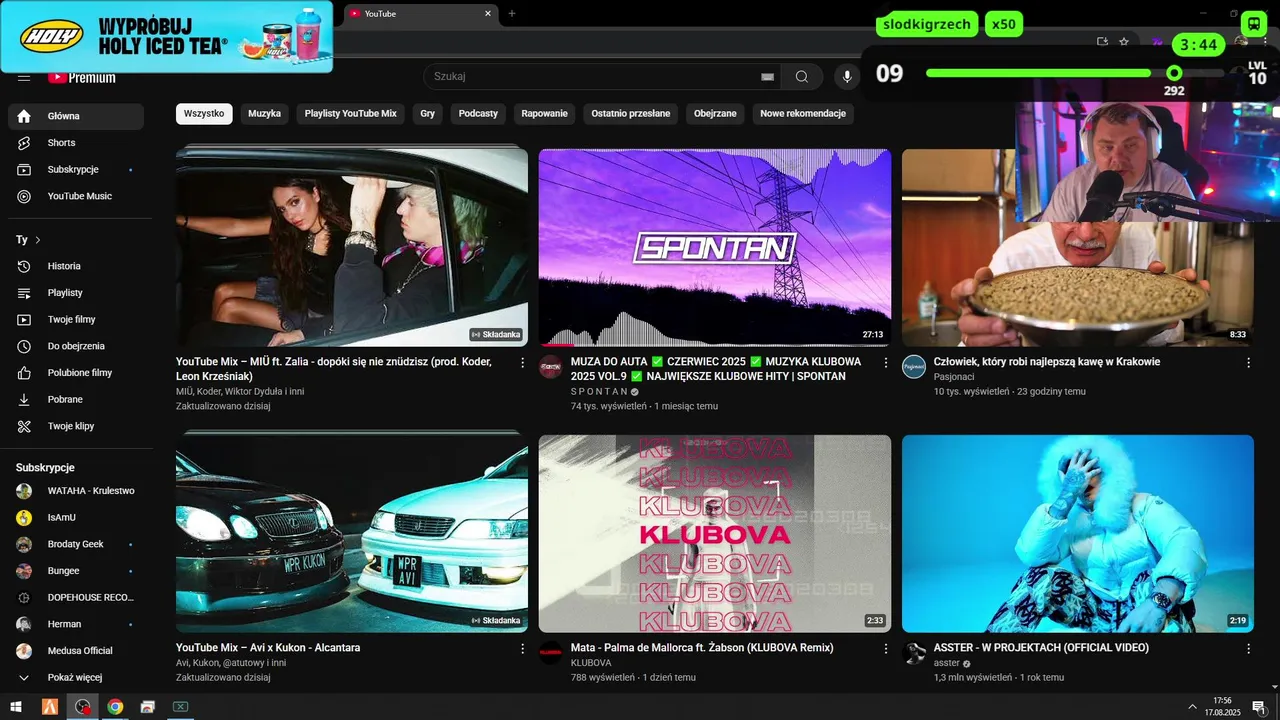Select the Podcasty filter chip

[x=478, y=114]
